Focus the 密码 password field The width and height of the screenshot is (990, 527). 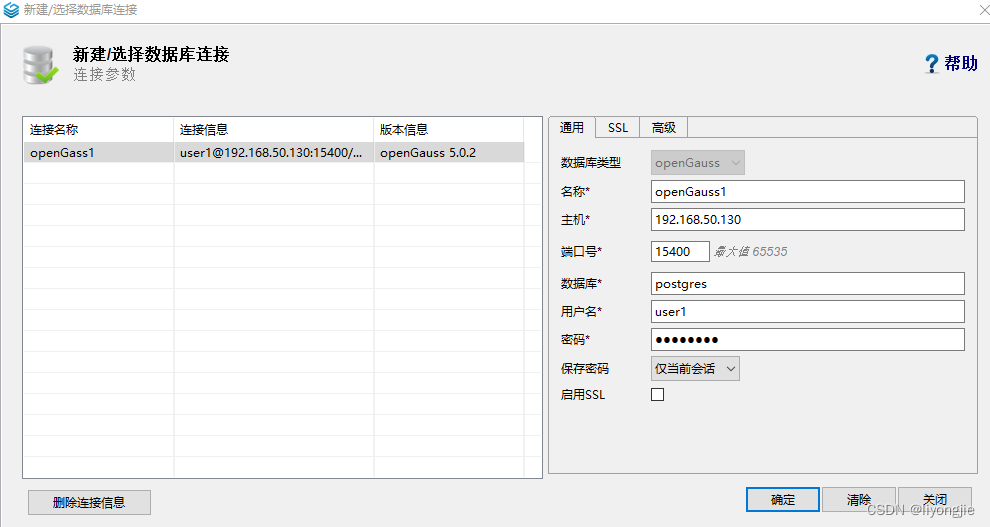point(808,340)
